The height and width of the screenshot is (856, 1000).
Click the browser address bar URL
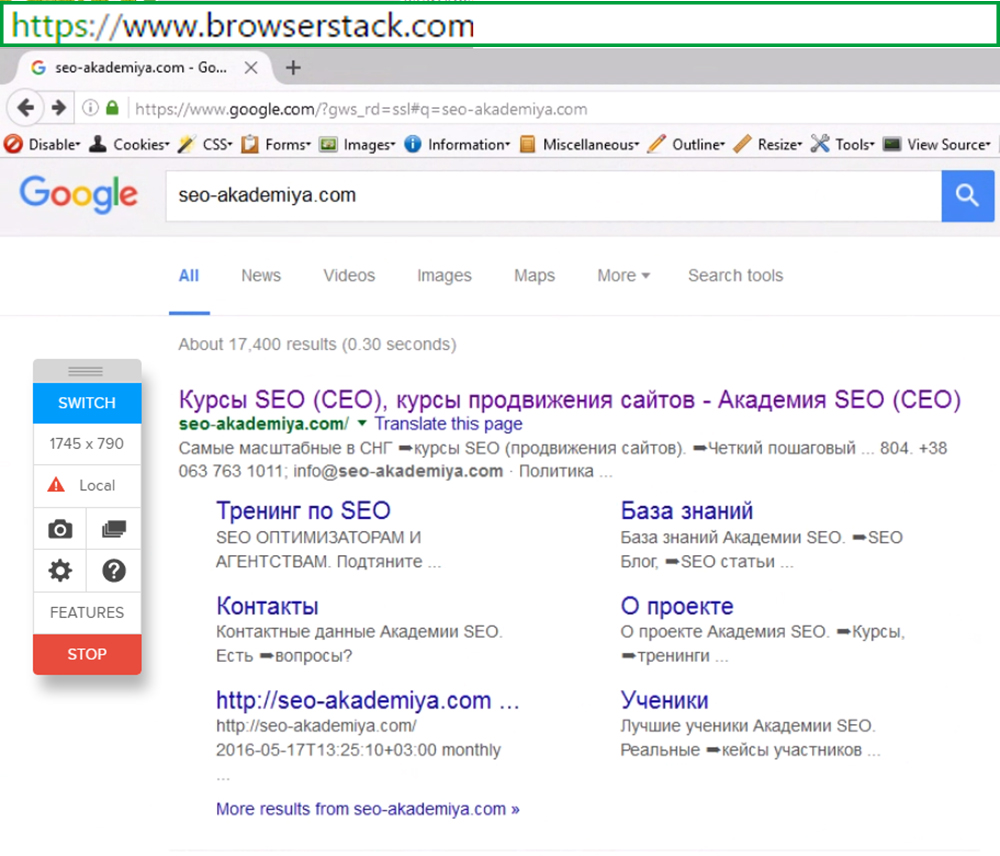tap(361, 109)
